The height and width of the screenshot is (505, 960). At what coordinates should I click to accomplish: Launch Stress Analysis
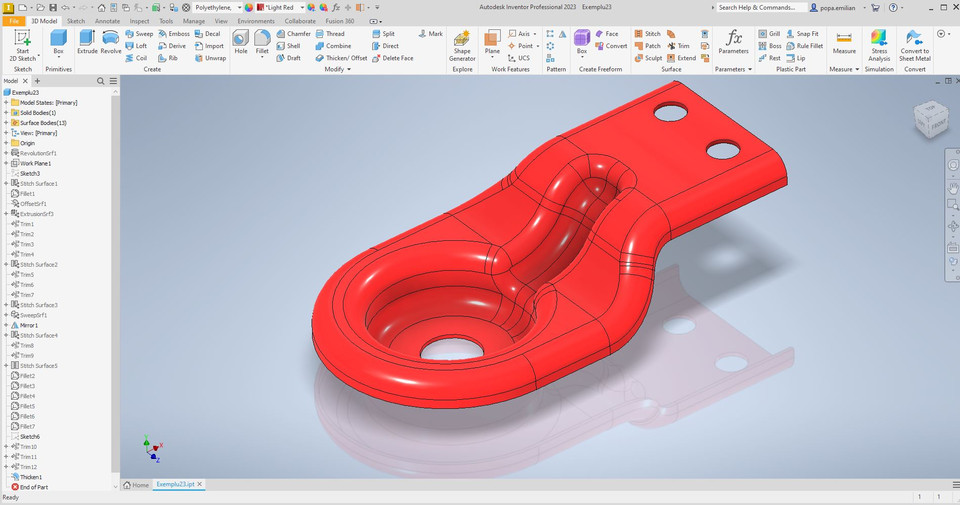tap(879, 45)
